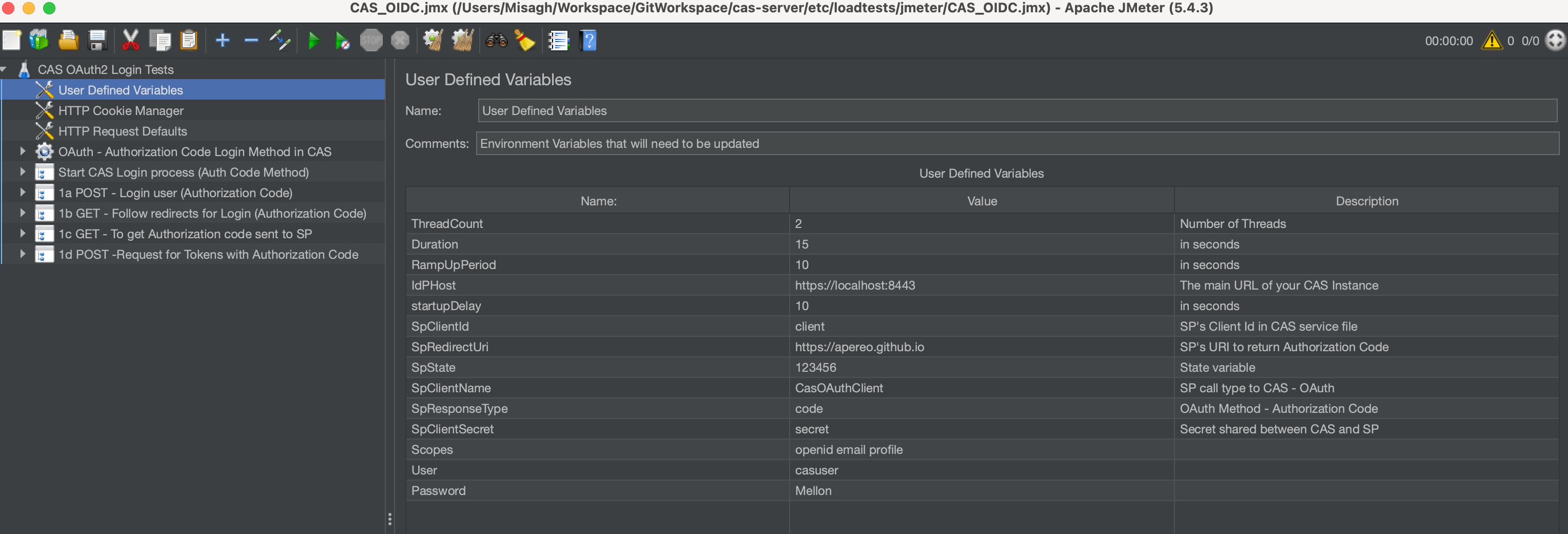The image size is (1568, 534).
Task: Collapse the CAS OAuth2 Login Tests root node
Action: [x=5, y=69]
